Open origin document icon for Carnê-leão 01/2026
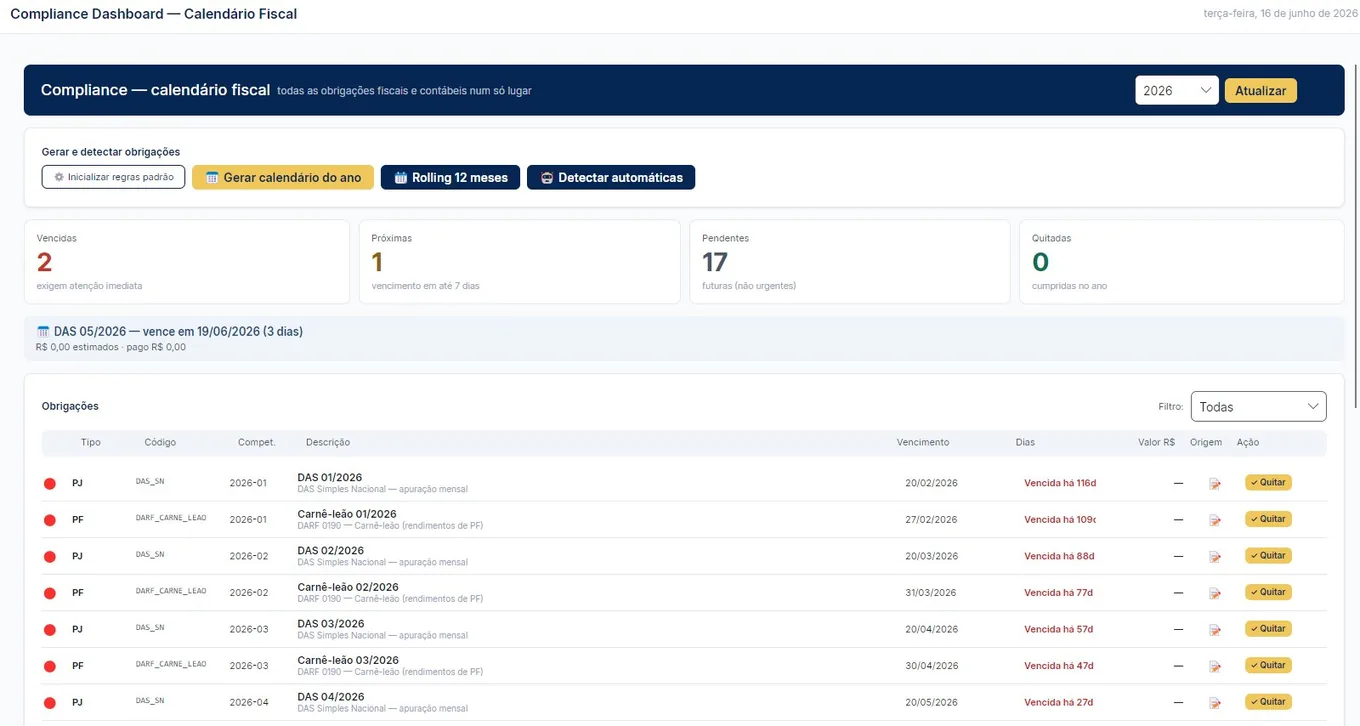This screenshot has width=1360, height=726. 1215,520
